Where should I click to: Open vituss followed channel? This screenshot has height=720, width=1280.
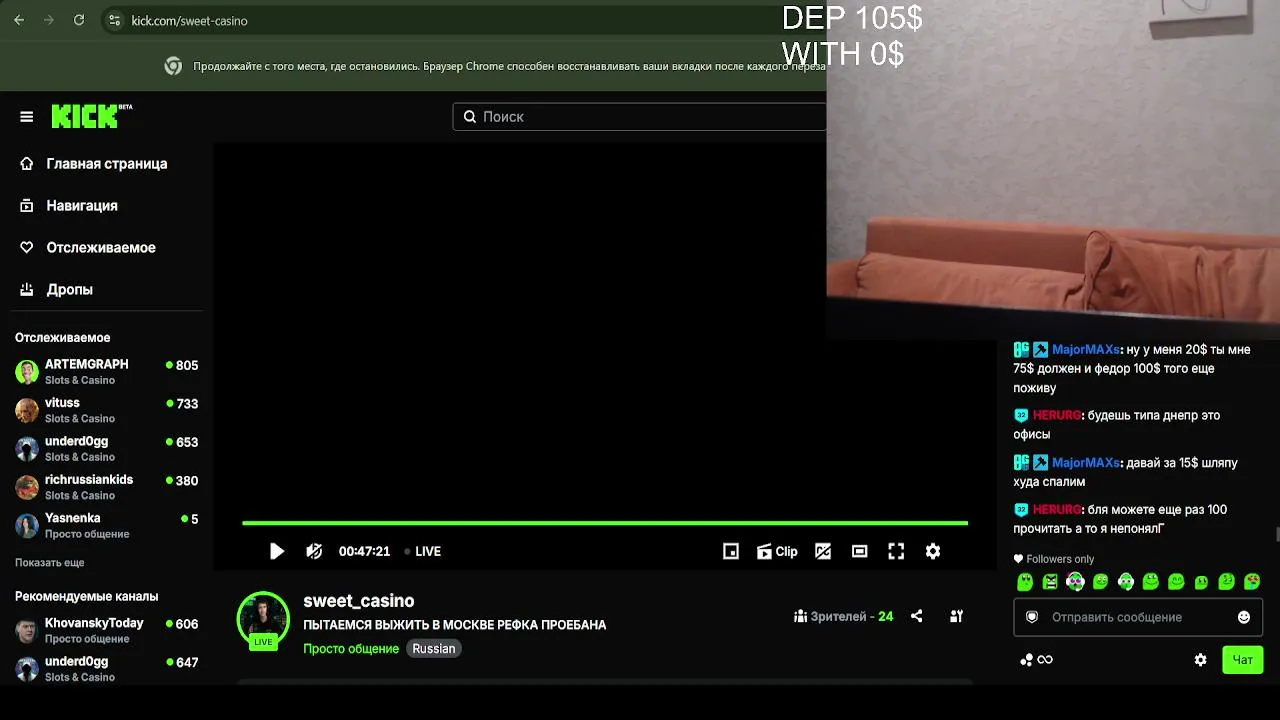tap(106, 410)
